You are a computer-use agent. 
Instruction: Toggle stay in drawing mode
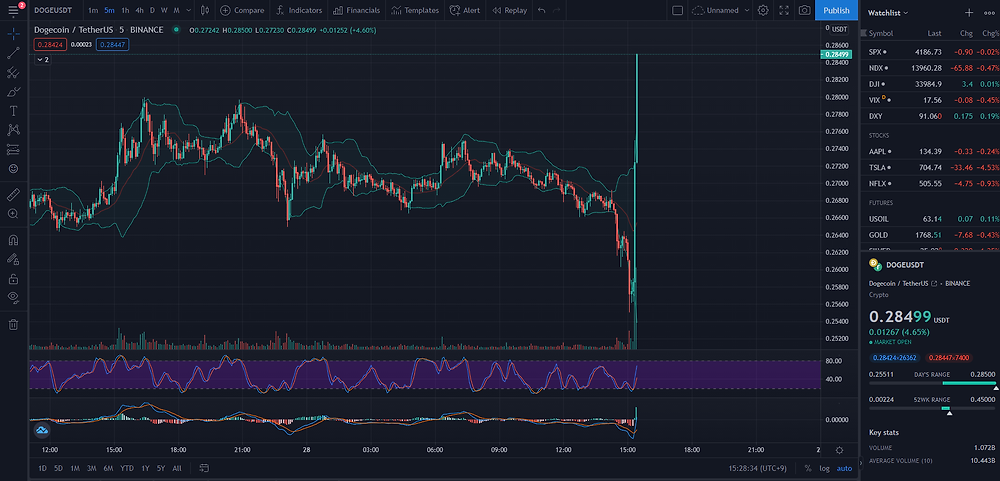pyautogui.click(x=13, y=259)
